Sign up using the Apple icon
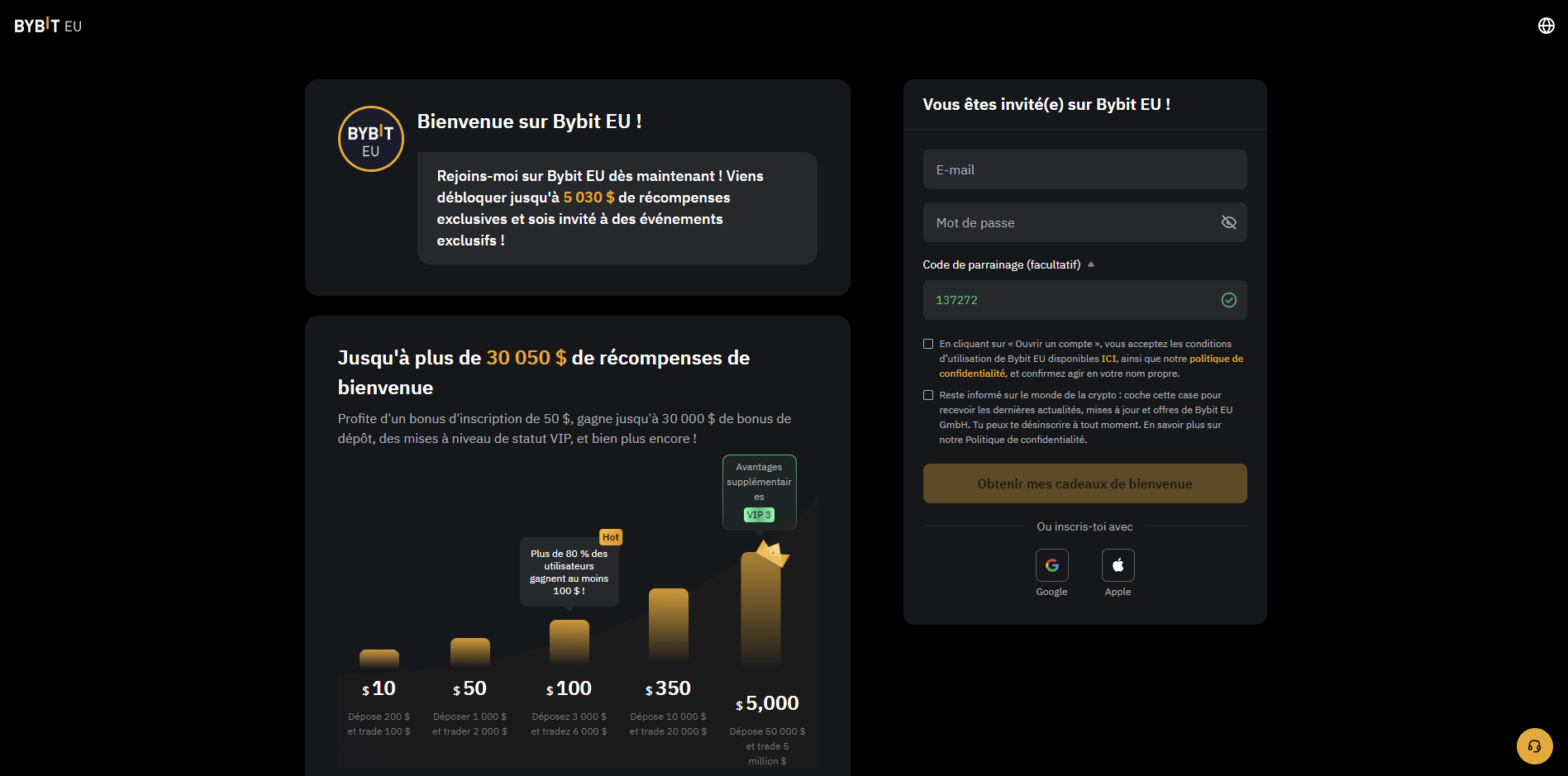Screen dimensions: 1568x776 1118,564
